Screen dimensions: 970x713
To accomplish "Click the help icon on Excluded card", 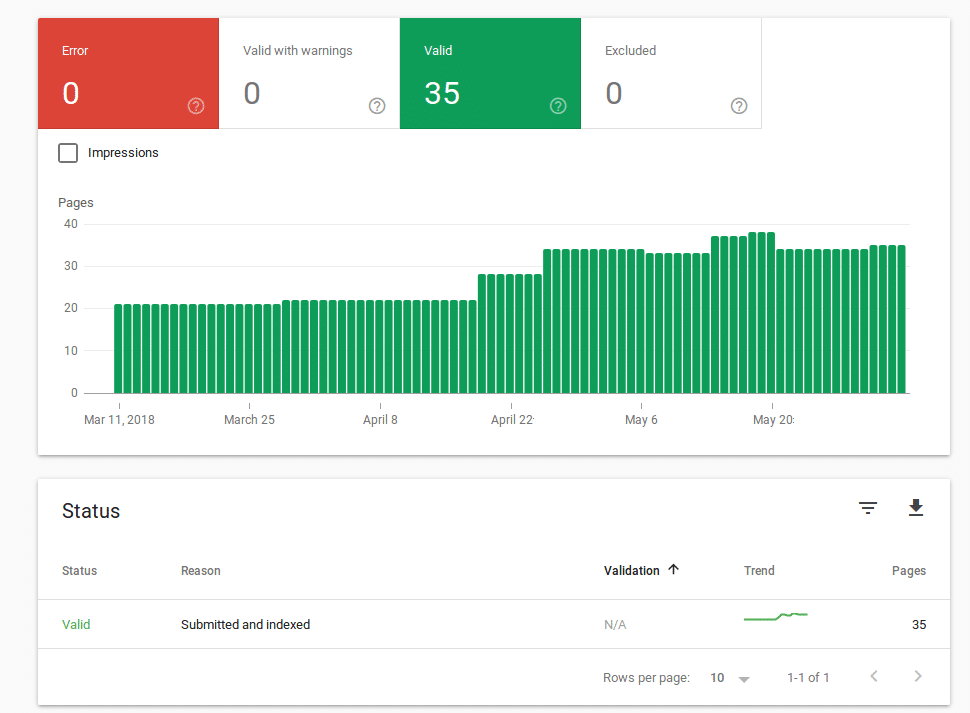I will pyautogui.click(x=739, y=106).
